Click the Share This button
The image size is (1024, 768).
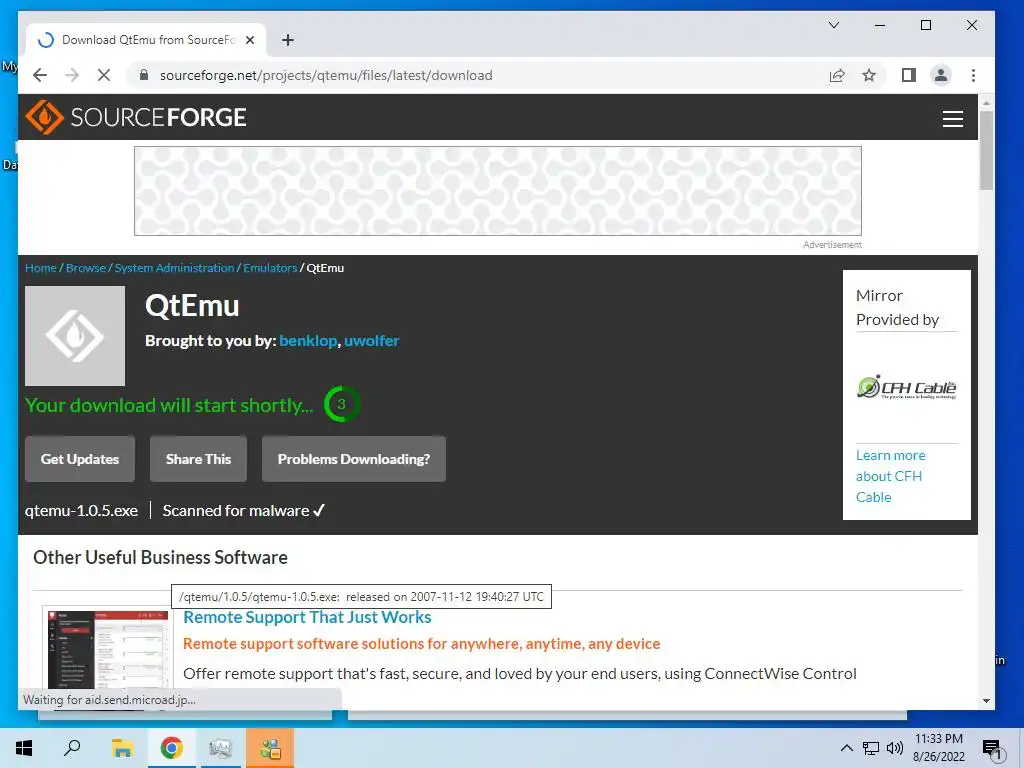coord(199,459)
